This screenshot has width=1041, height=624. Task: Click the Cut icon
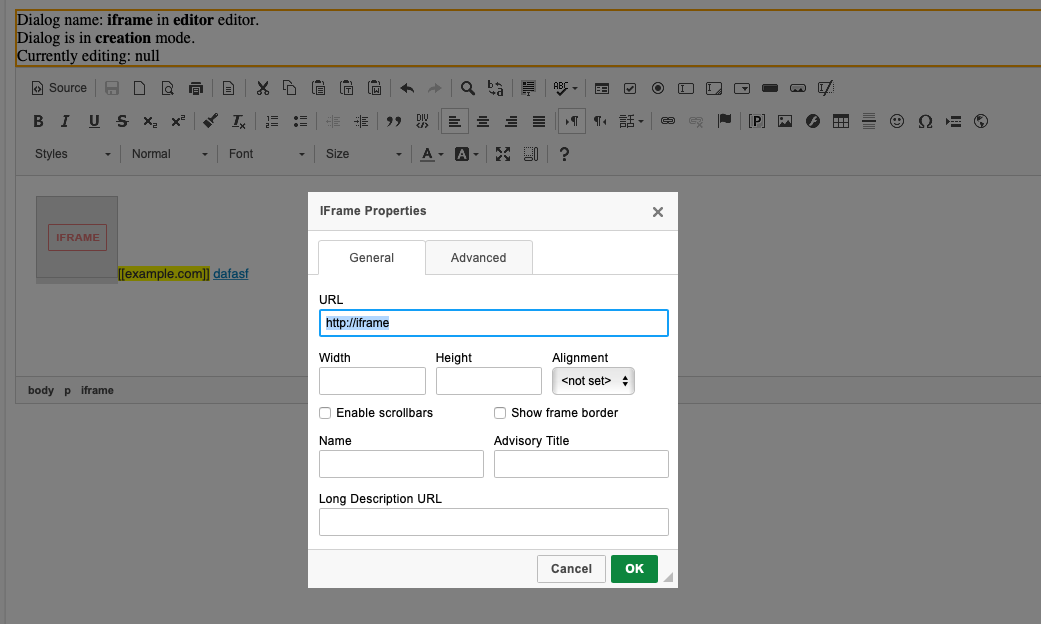point(262,88)
